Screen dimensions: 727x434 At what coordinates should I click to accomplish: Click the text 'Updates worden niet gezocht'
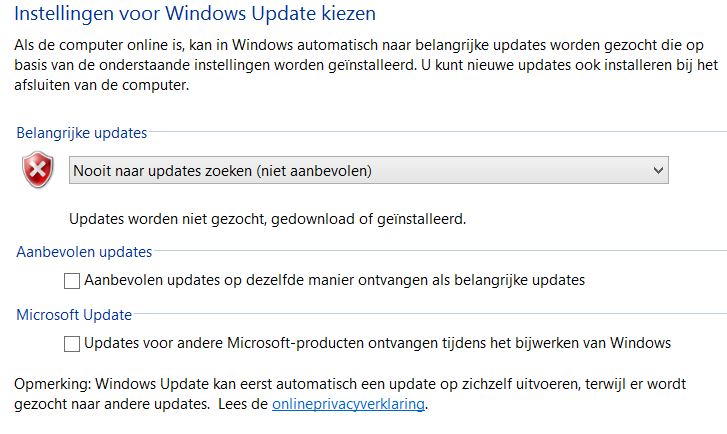click(x=267, y=218)
